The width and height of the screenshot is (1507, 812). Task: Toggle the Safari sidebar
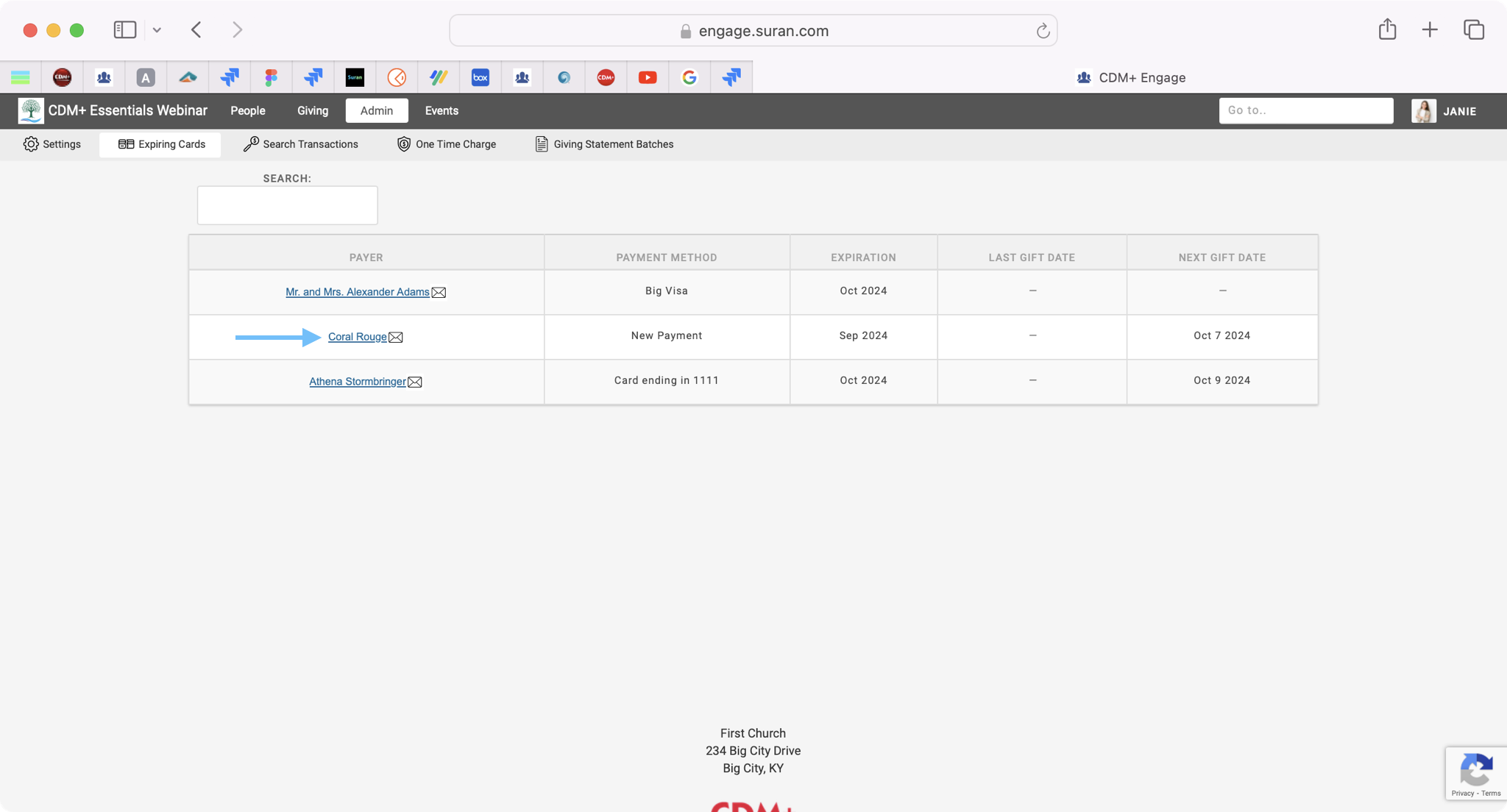[124, 30]
